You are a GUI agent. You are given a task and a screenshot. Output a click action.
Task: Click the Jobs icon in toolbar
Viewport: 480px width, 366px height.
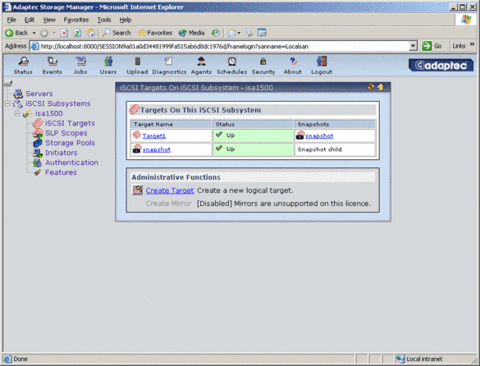click(x=80, y=62)
